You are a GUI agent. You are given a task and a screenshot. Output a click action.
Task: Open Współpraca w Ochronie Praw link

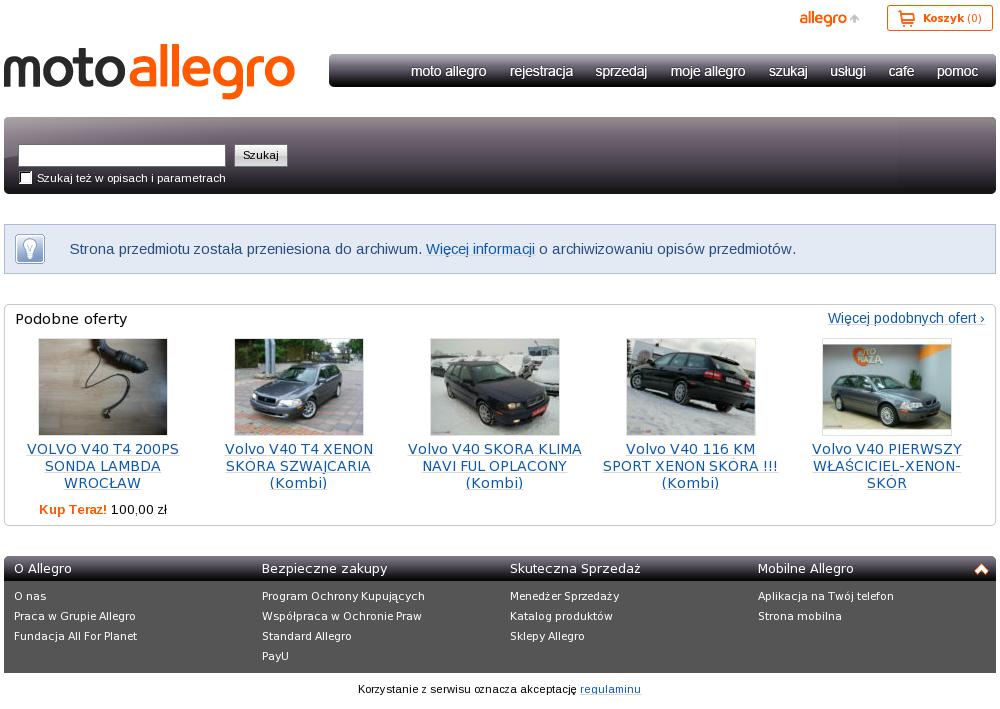pyautogui.click(x=342, y=616)
